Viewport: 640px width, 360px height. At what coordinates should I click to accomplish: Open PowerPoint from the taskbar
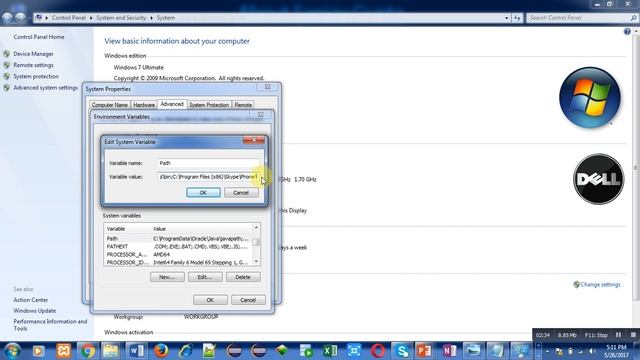[424, 351]
